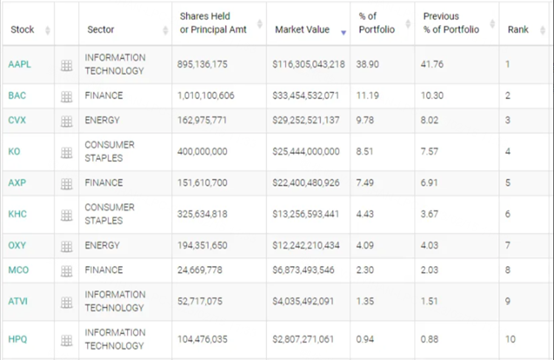The image size is (554, 360).
Task: Open grid icon in HPQ row
Action: pyautogui.click(x=66, y=340)
